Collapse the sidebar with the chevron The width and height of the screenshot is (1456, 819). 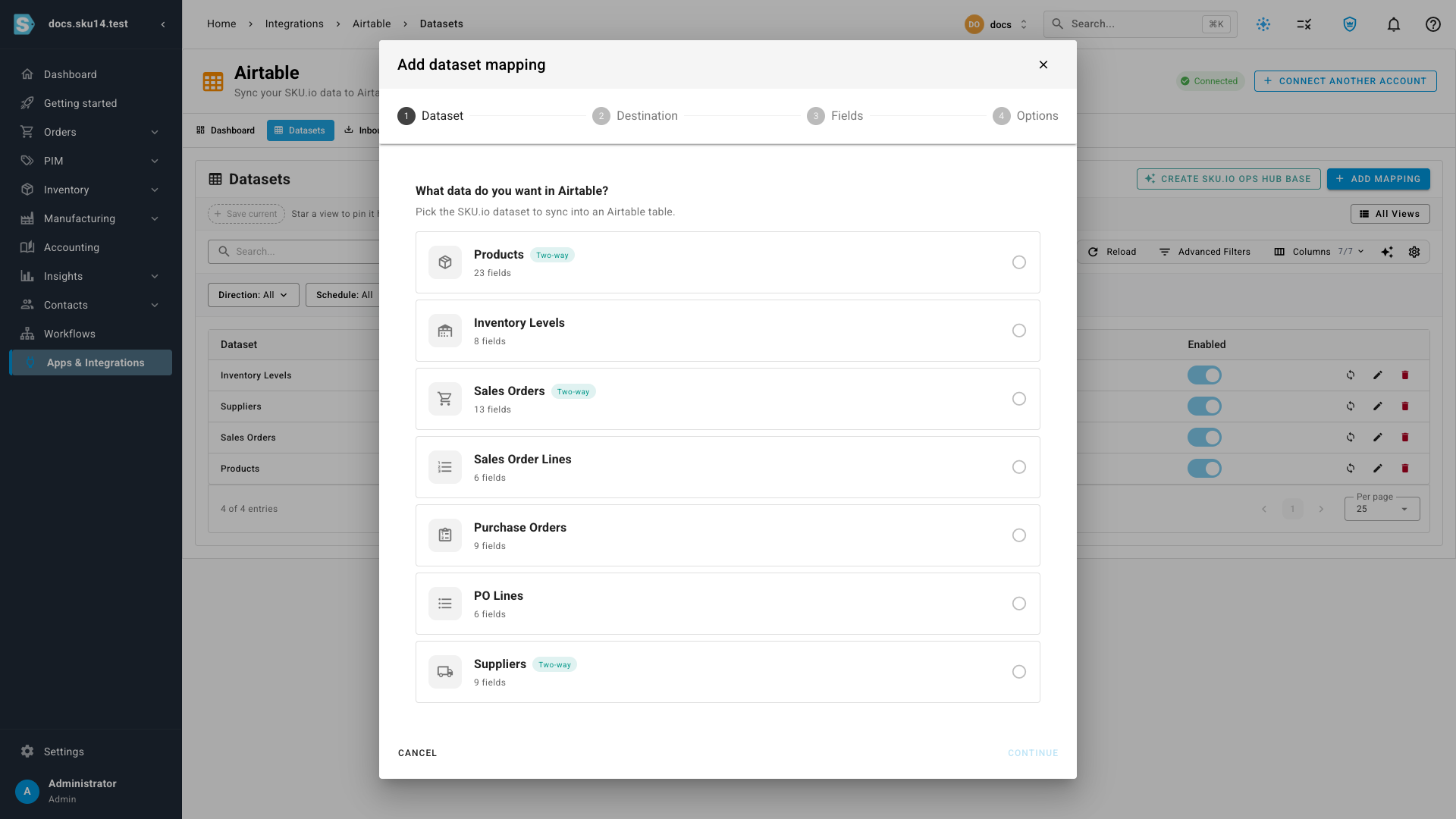click(163, 24)
